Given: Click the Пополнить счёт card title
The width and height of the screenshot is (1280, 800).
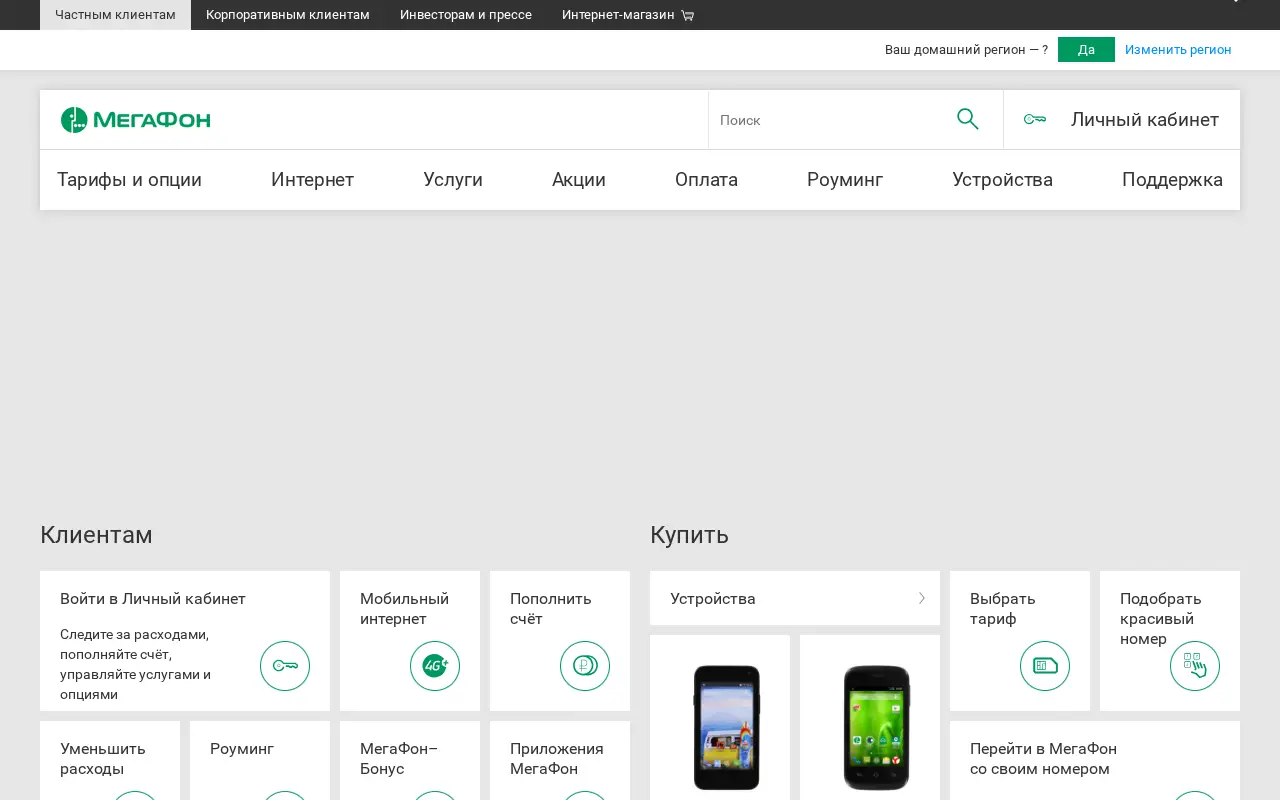Looking at the screenshot, I should [551, 608].
